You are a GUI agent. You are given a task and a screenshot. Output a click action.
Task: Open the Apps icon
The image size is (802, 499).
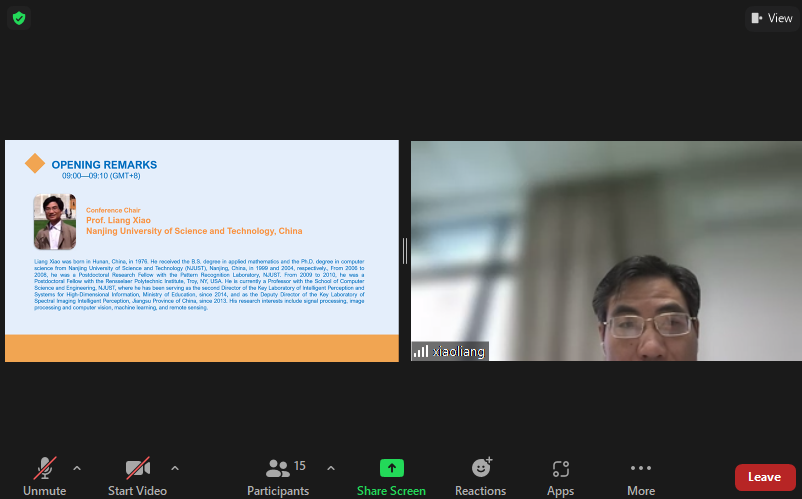[x=560, y=468]
